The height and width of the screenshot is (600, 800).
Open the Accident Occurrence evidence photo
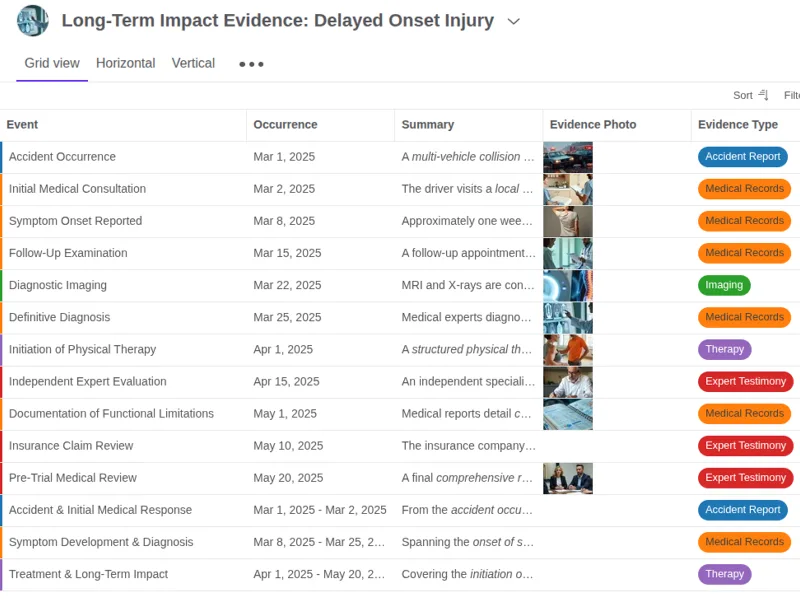(x=568, y=156)
